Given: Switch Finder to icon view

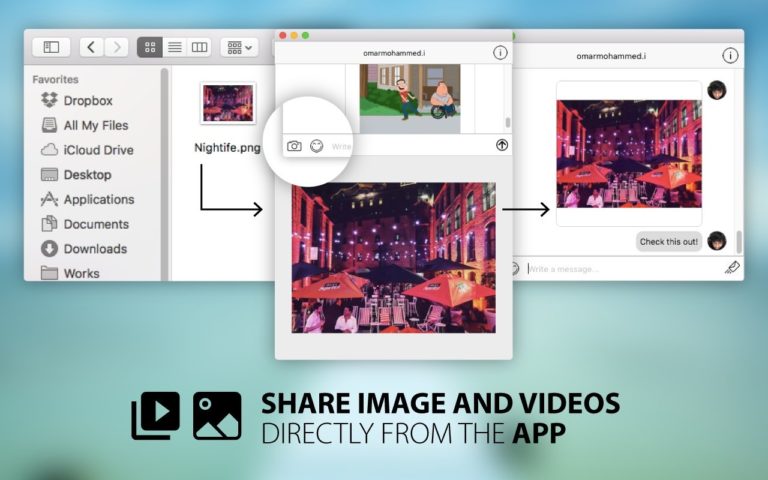Looking at the screenshot, I should click(x=150, y=47).
